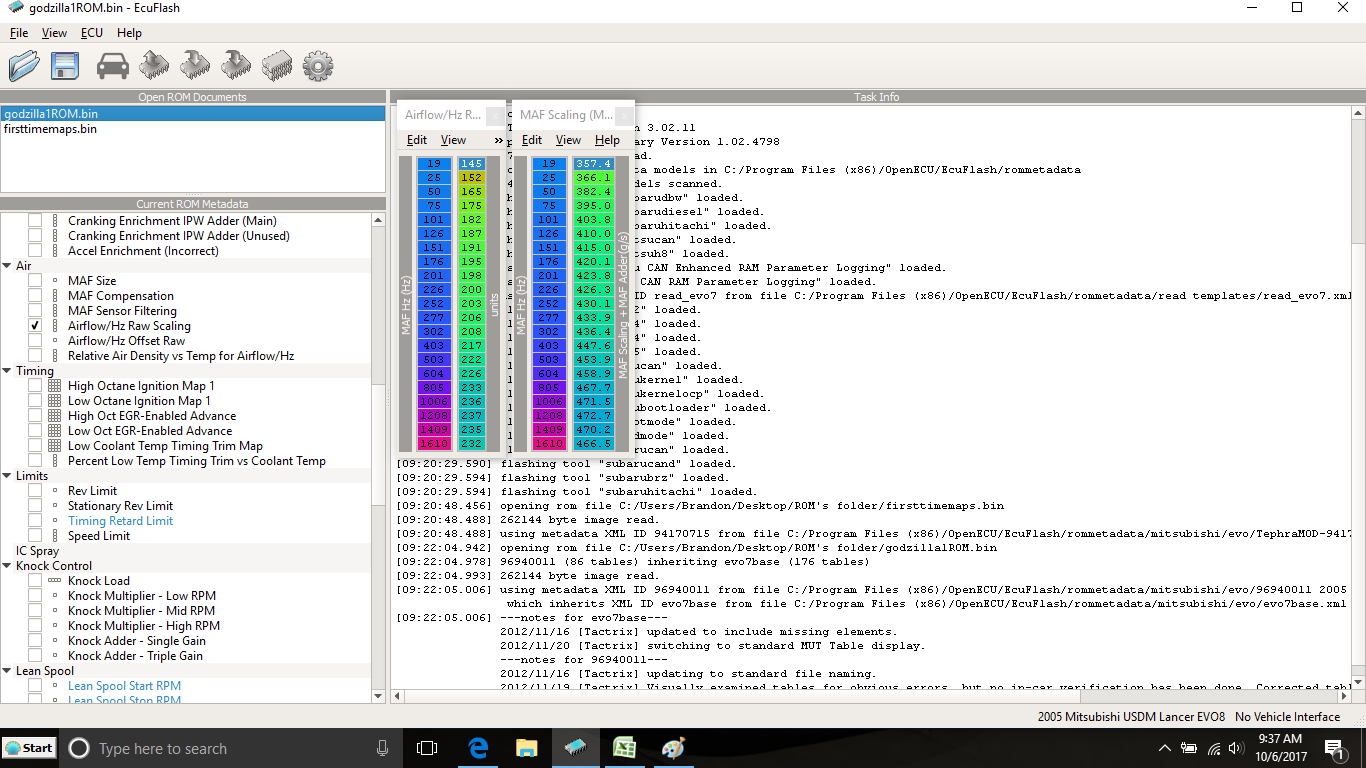Click the car icon in the toolbar
Image resolution: width=1366 pixels, height=768 pixels.
[112, 66]
